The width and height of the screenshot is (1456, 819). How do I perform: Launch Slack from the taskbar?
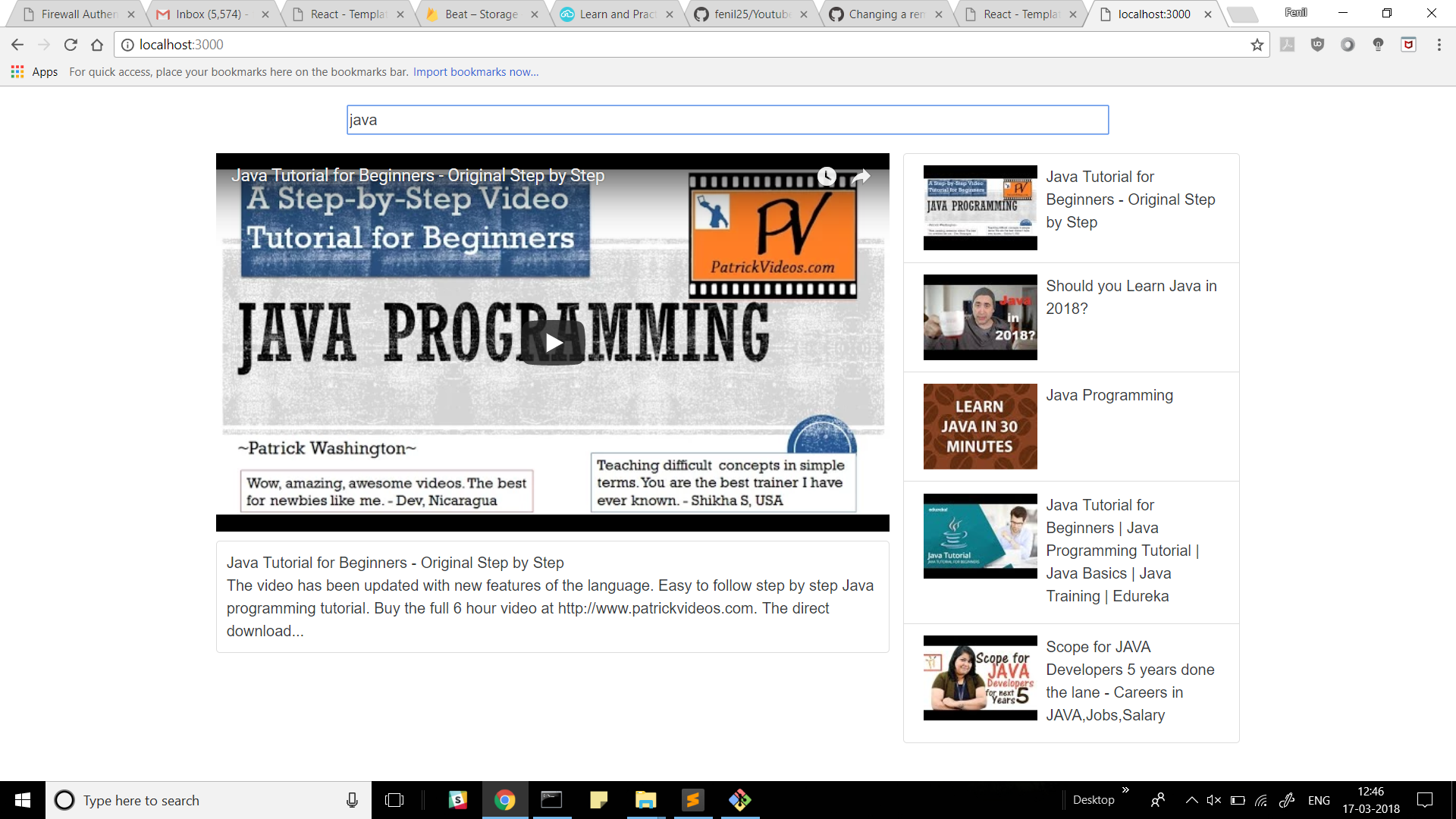tap(458, 800)
